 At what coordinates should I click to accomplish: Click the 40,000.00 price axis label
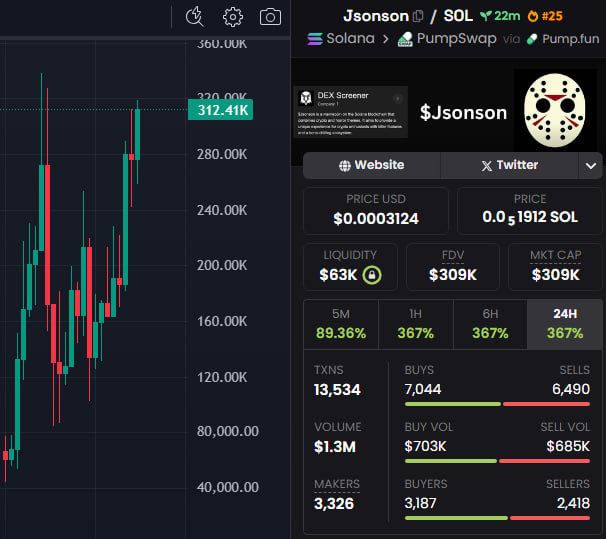(228, 488)
